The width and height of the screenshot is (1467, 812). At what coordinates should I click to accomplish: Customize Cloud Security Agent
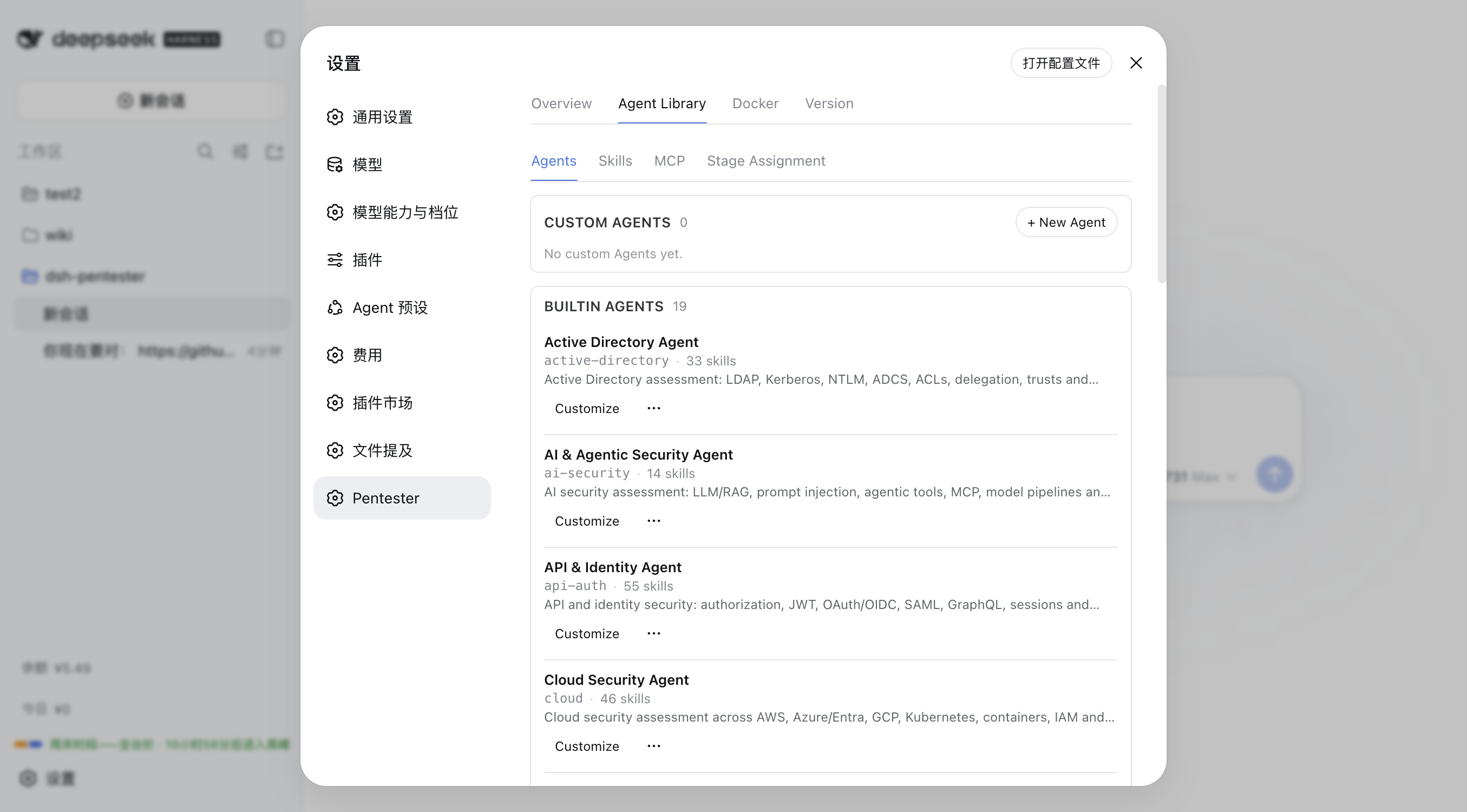pyautogui.click(x=587, y=746)
